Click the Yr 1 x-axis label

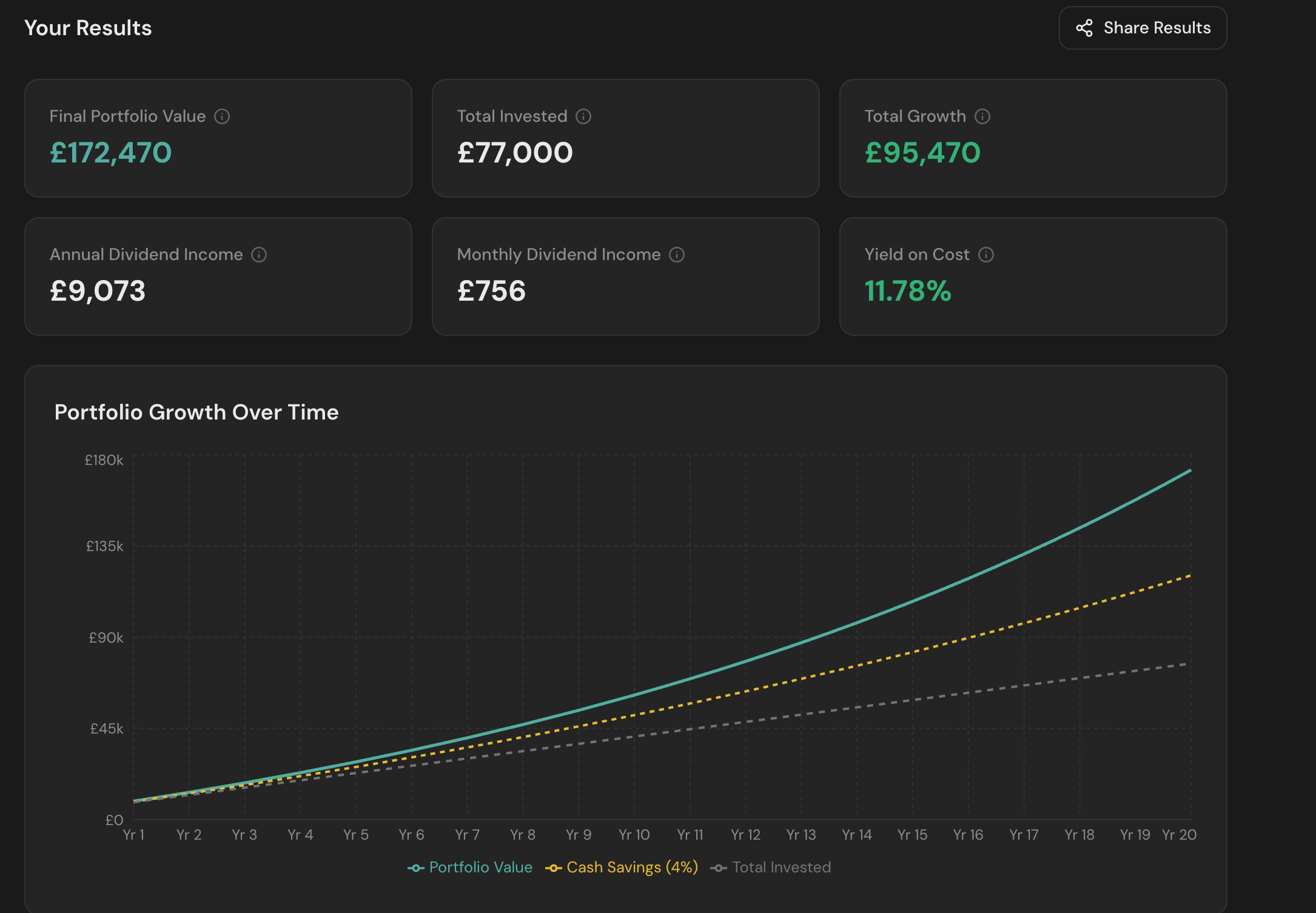pos(133,835)
